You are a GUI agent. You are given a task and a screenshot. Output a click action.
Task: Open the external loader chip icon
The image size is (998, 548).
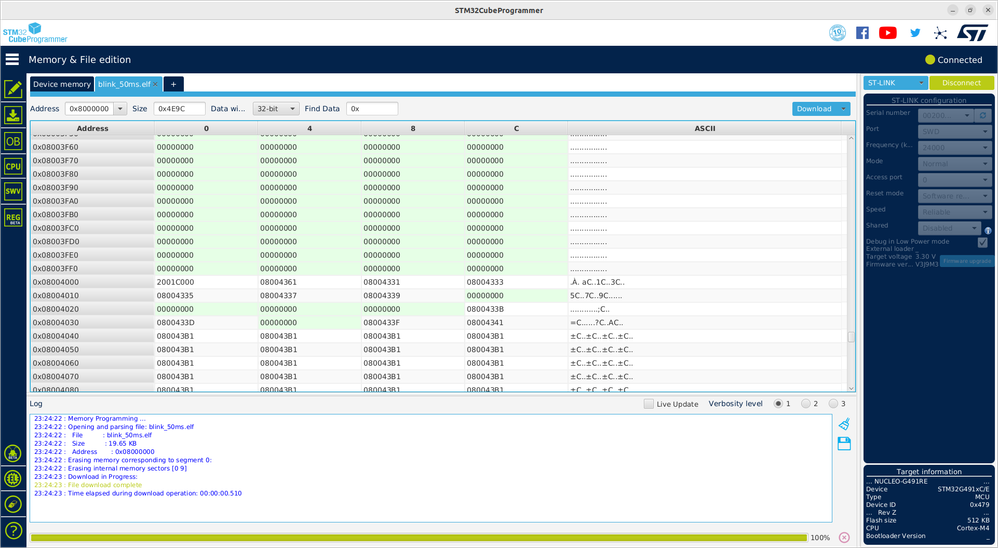click(13, 479)
